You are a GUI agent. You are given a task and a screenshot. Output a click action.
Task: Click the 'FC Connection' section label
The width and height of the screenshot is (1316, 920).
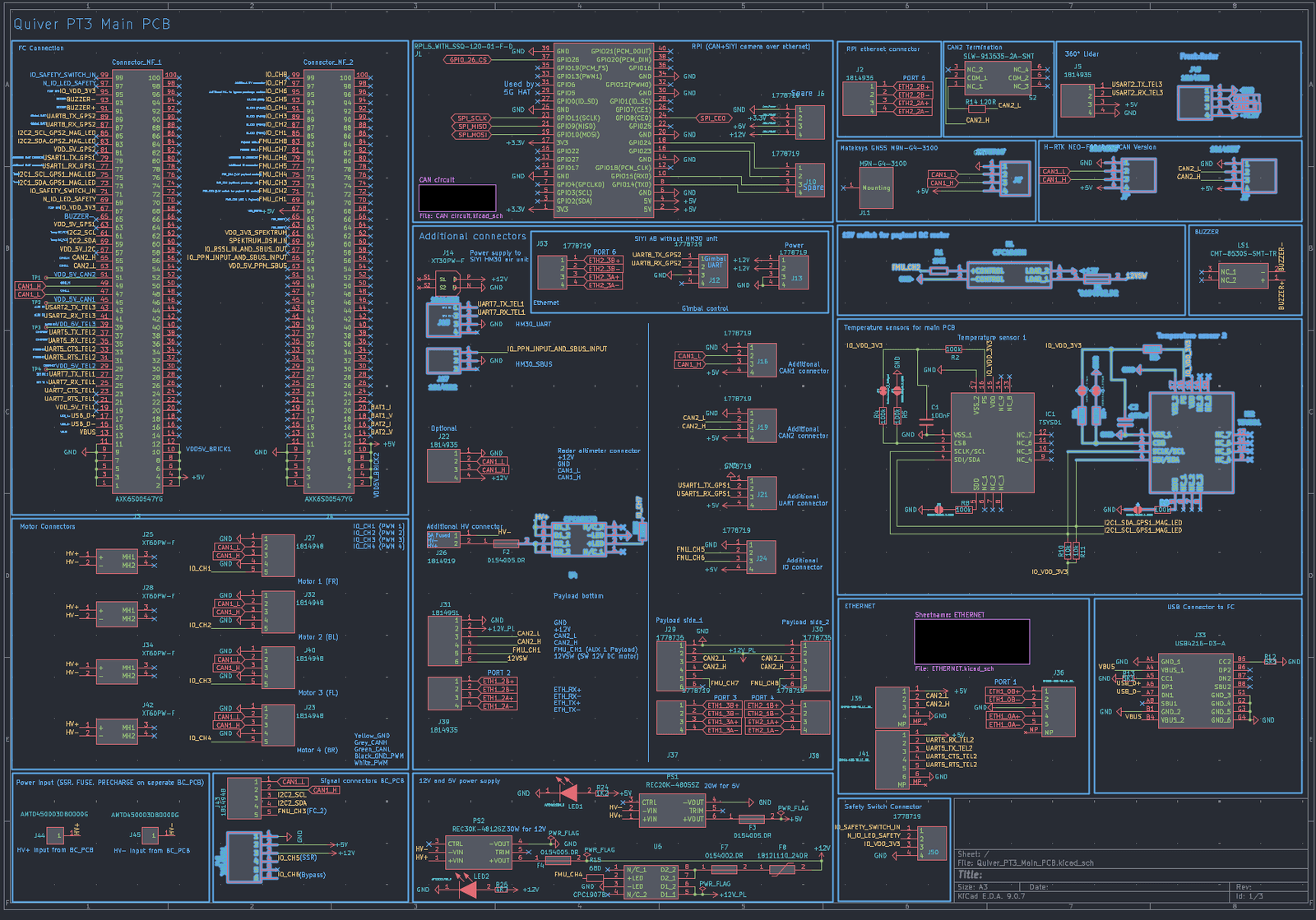click(41, 49)
